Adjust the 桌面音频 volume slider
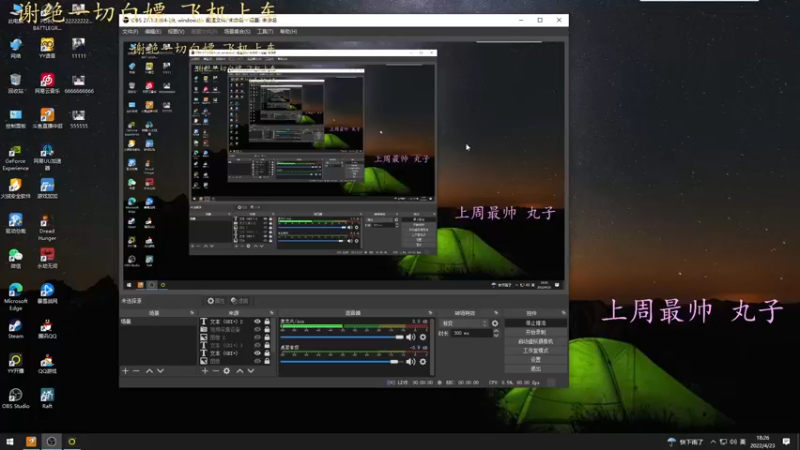 click(340, 362)
